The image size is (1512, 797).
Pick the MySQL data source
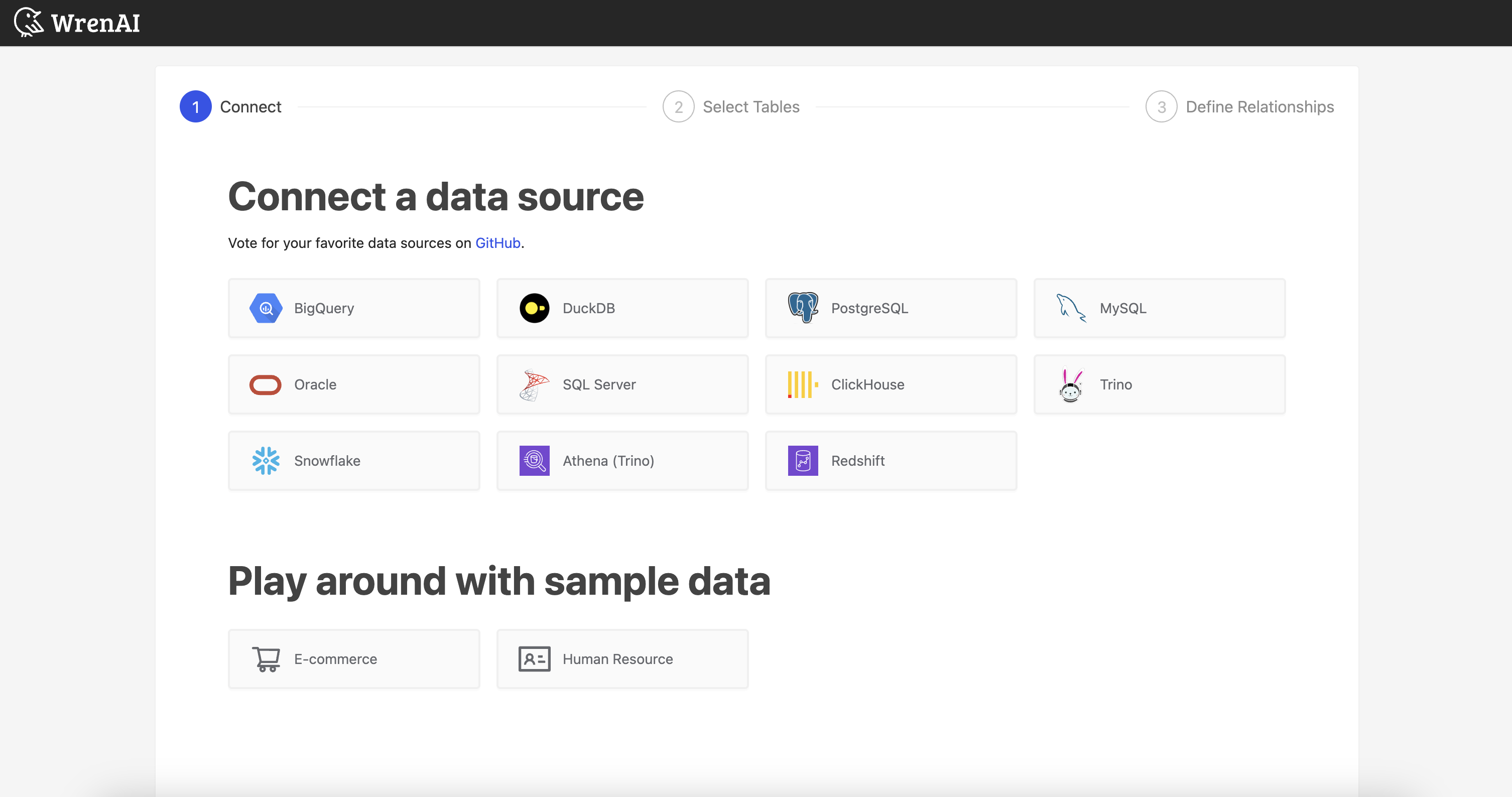pos(1160,308)
